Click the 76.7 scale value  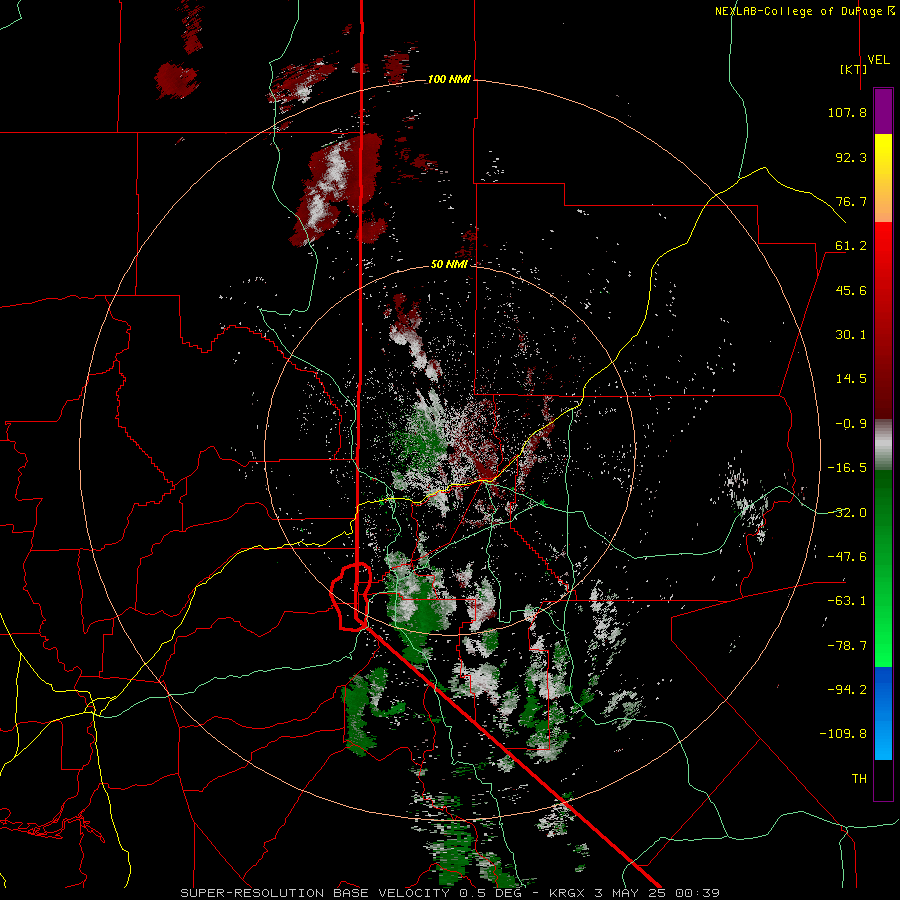(851, 201)
